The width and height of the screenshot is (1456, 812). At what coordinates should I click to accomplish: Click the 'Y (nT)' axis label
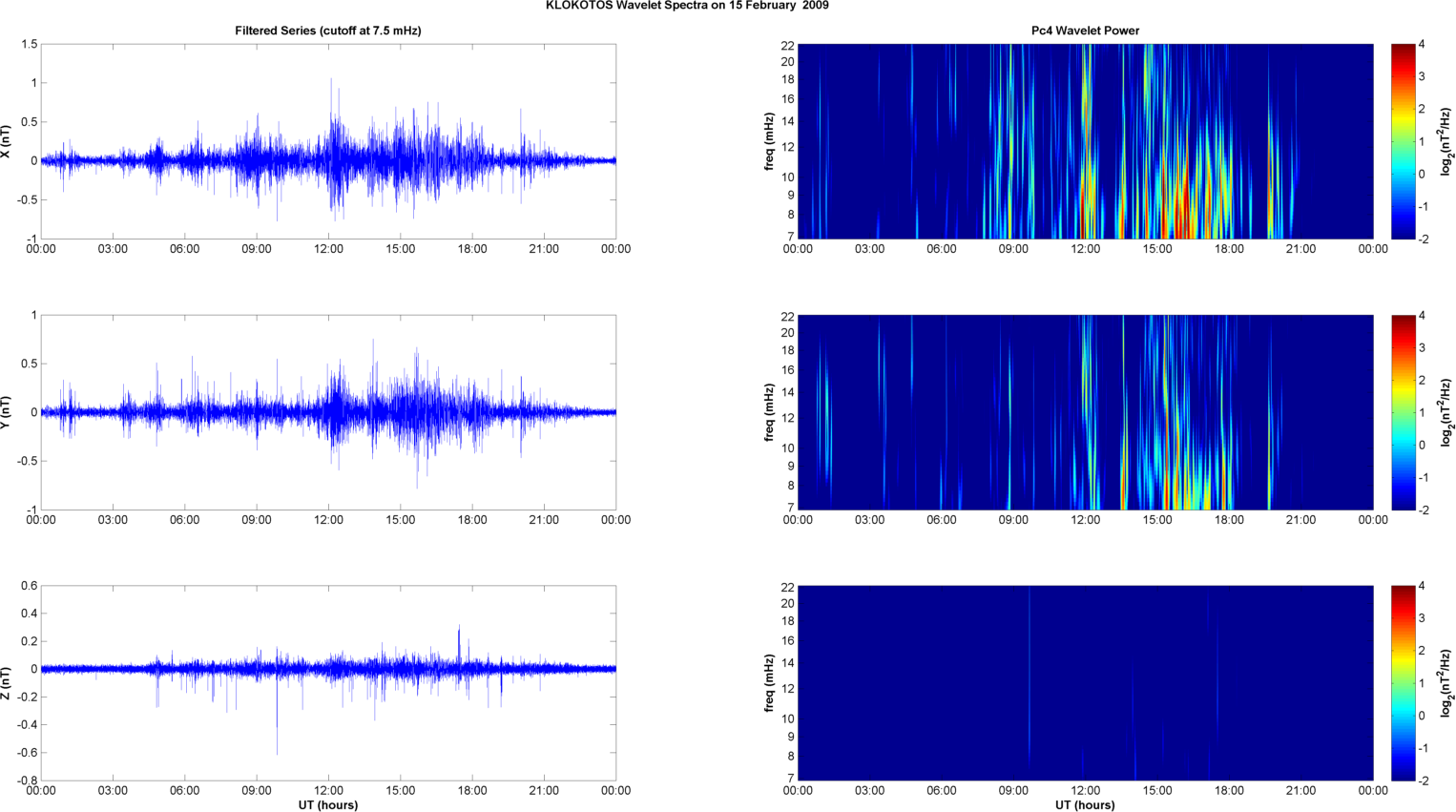tap(6, 412)
